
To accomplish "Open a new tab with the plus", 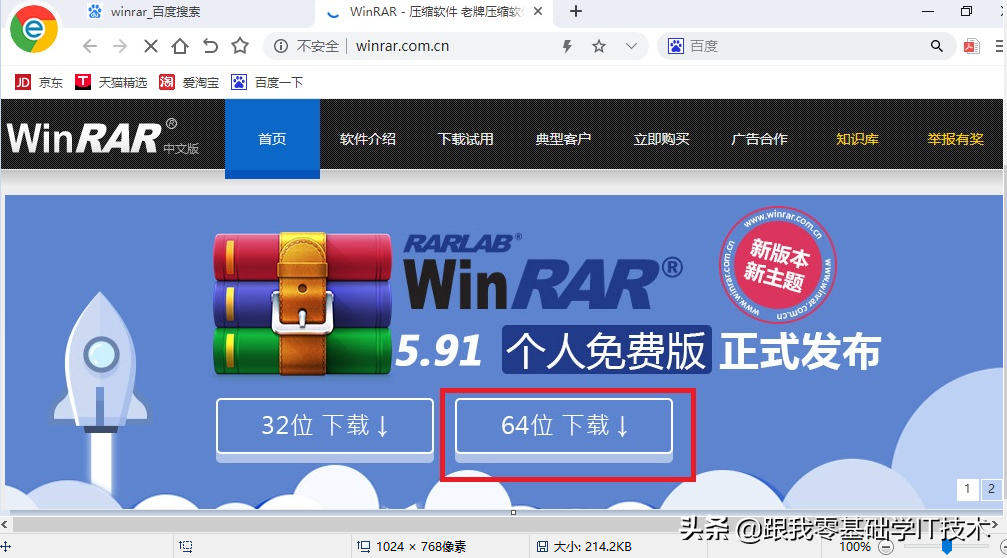I will (x=576, y=12).
